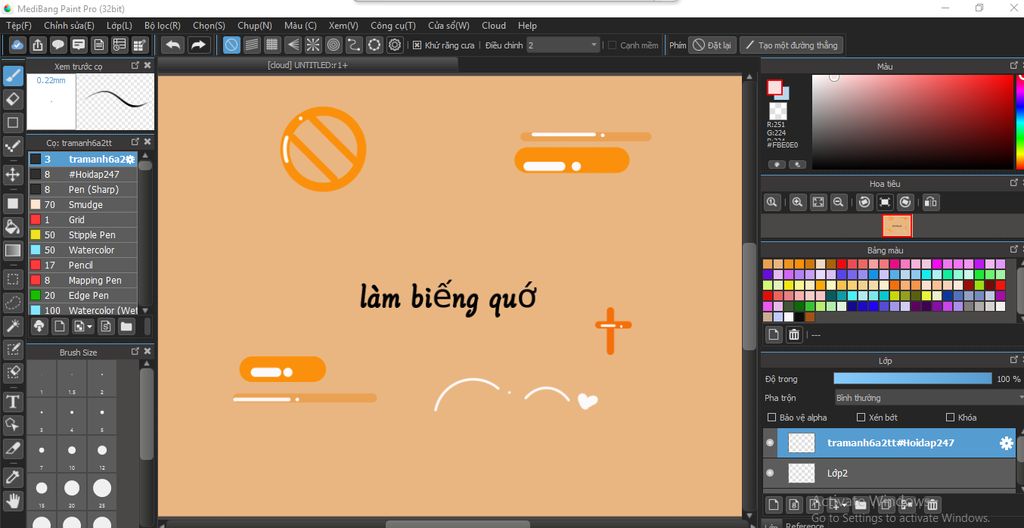Viewport: 1024px width, 528px height.
Task: Open Pha trộn blend mode dropdown
Action: [x=929, y=398]
